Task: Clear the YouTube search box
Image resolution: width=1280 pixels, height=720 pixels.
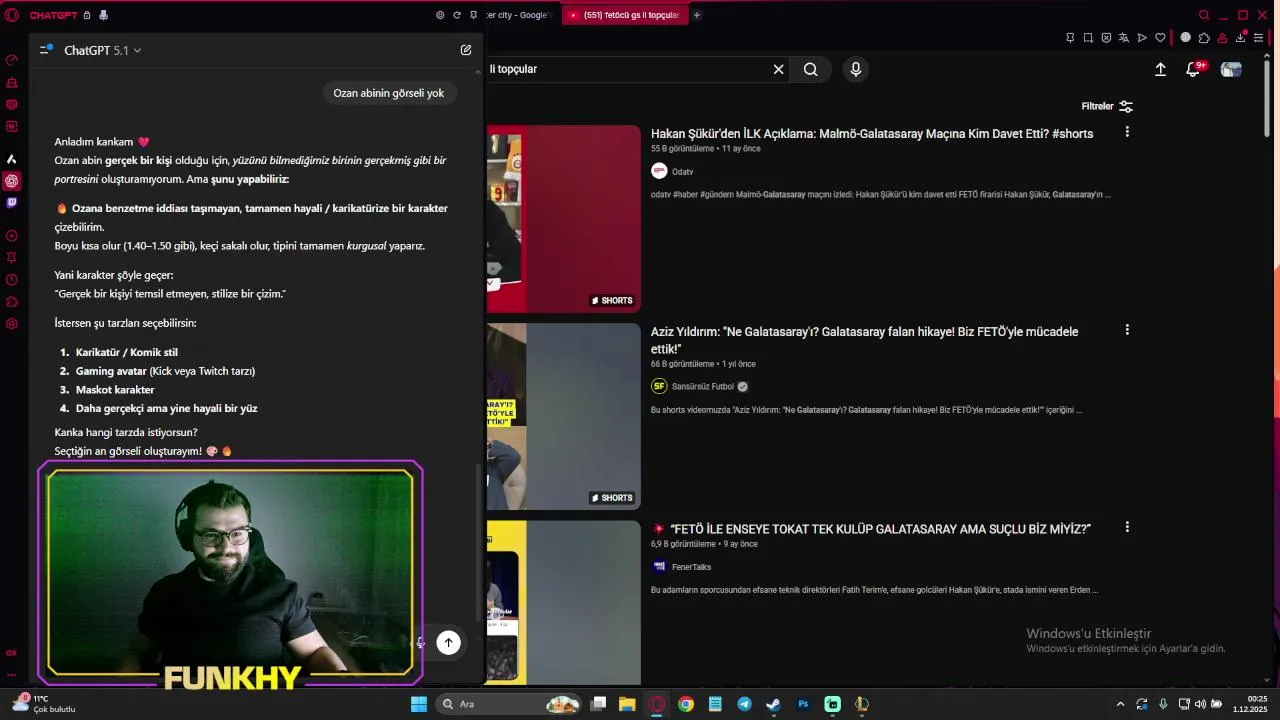Action: pos(778,69)
